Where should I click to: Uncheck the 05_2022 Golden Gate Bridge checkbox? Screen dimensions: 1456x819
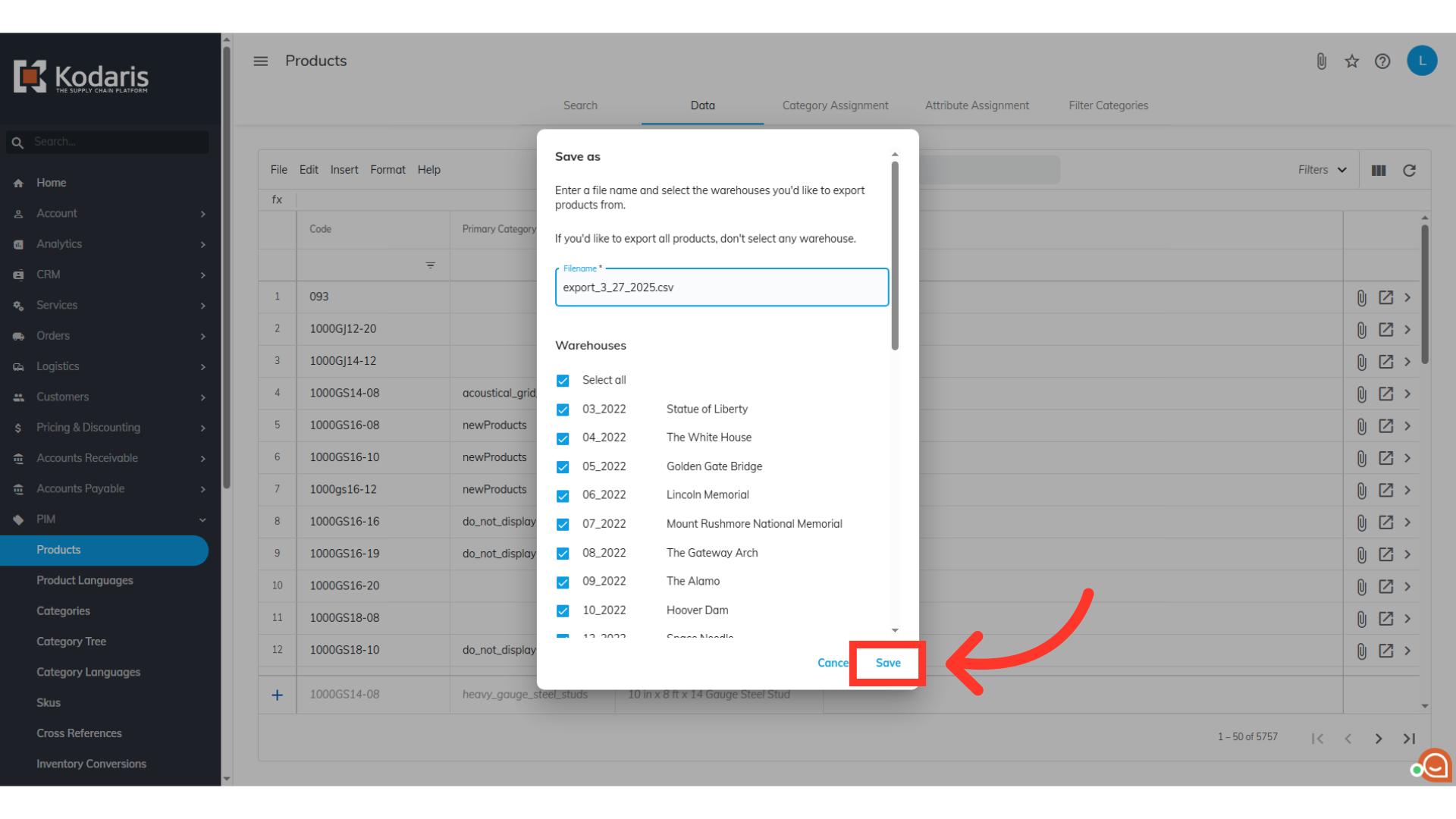pyautogui.click(x=563, y=467)
